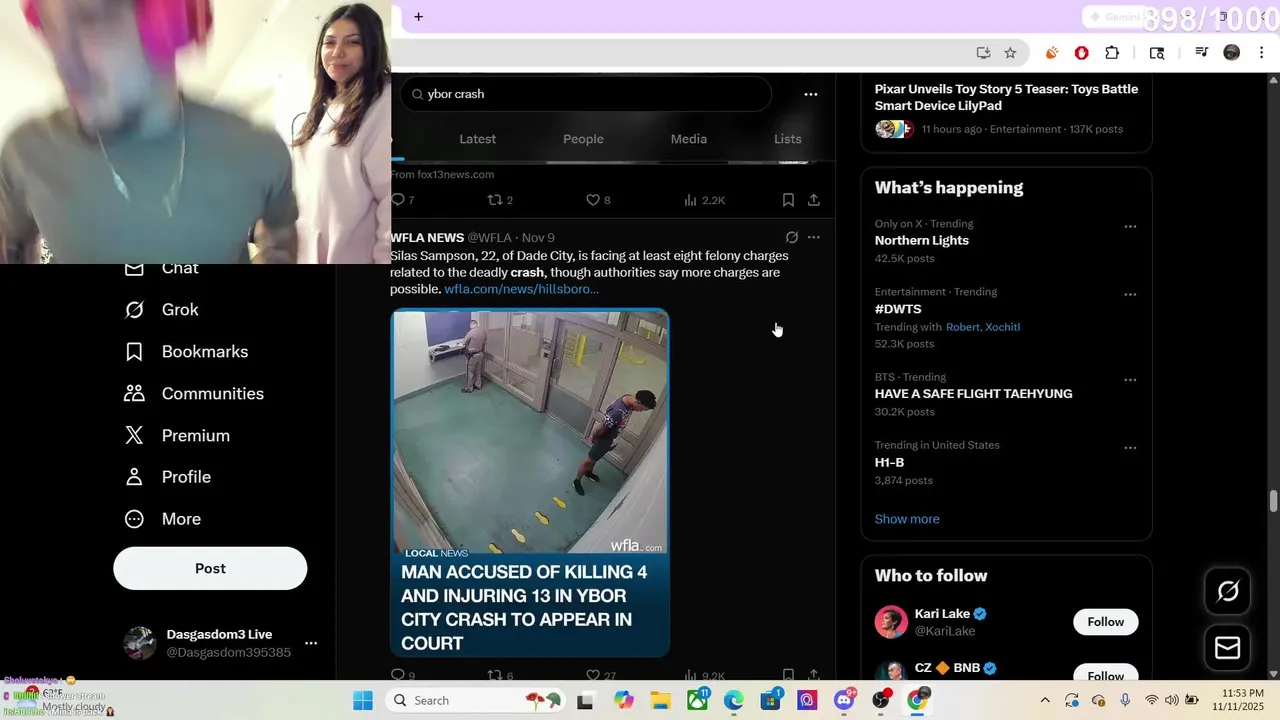Open Pixar Toy Story 5 Teaser story

click(x=1006, y=97)
